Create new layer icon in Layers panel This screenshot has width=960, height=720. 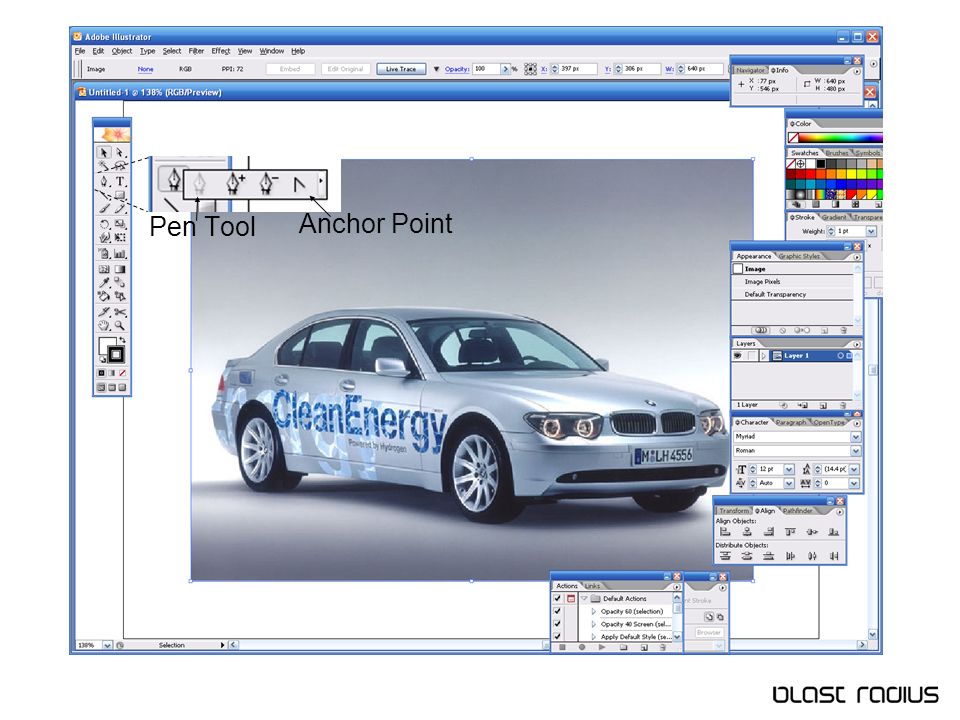click(x=823, y=405)
